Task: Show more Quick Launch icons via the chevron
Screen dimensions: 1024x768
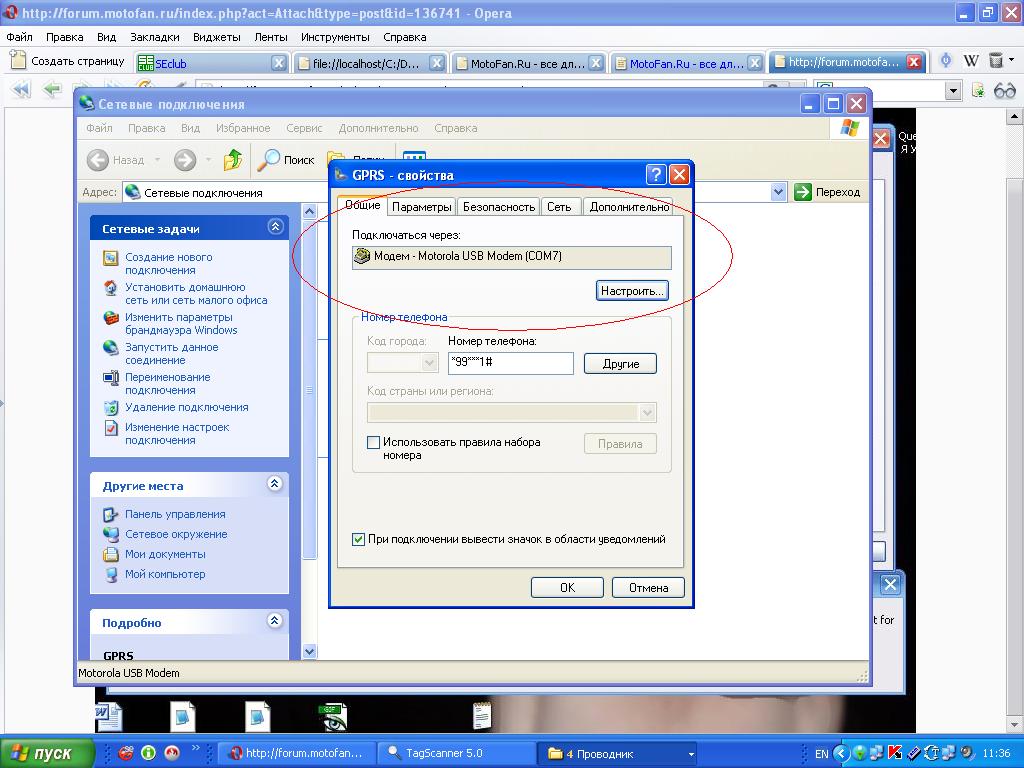Action: click(x=195, y=748)
